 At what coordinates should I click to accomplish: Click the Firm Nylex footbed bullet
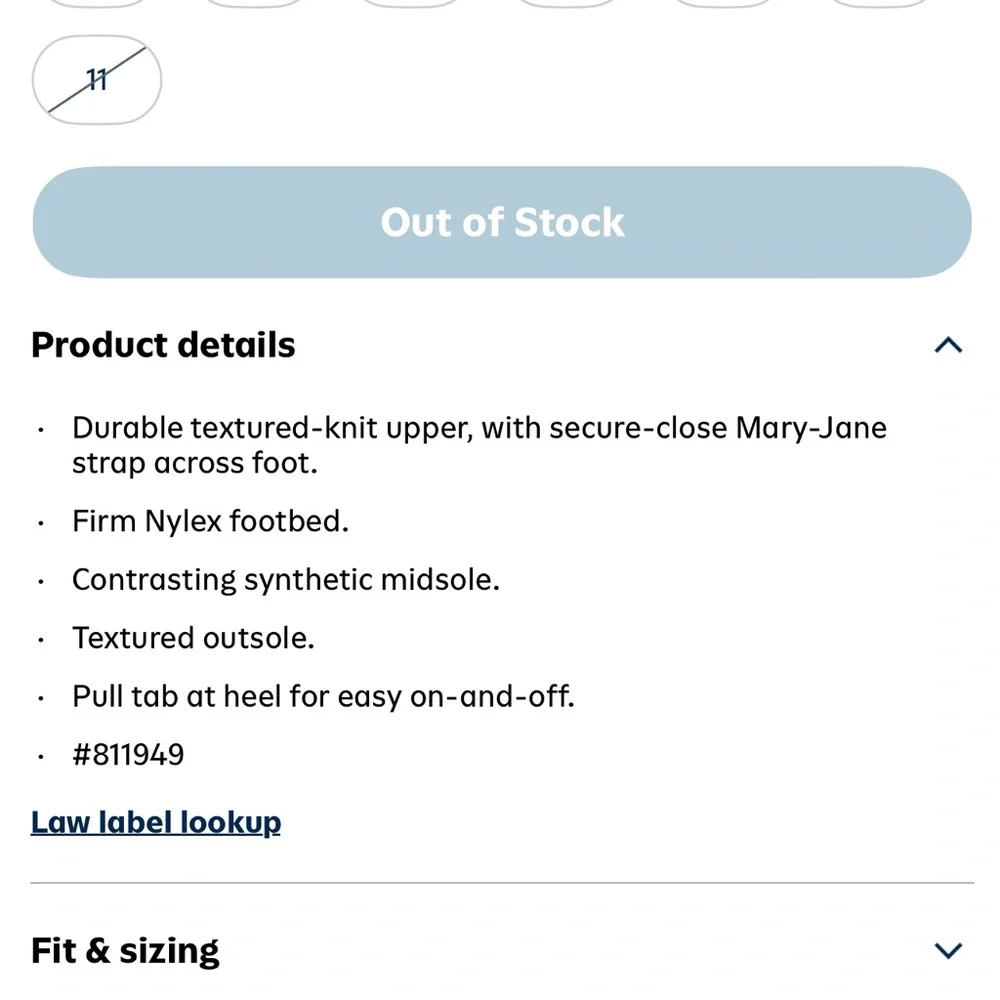(210, 521)
